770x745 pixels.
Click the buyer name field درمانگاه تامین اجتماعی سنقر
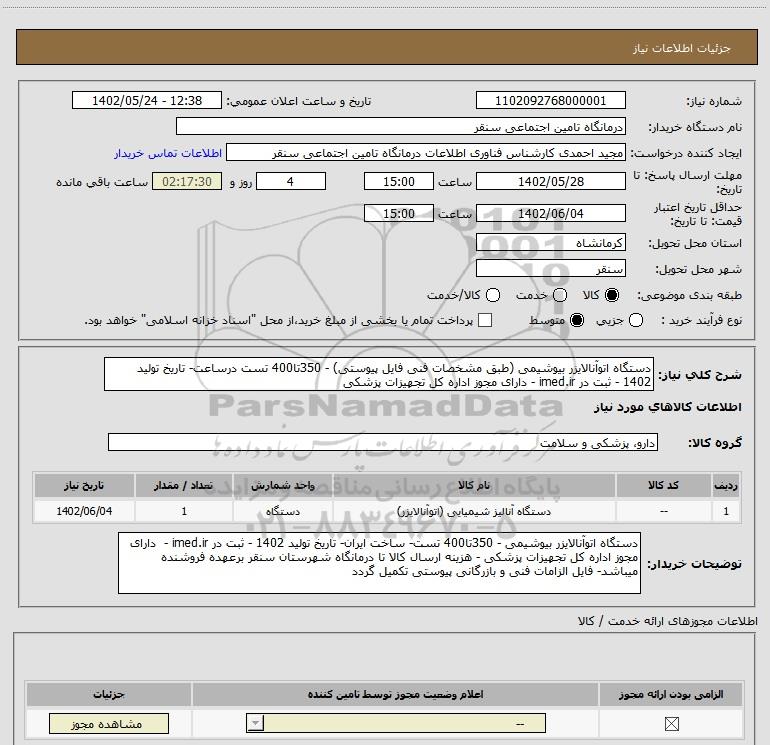tap(401, 127)
